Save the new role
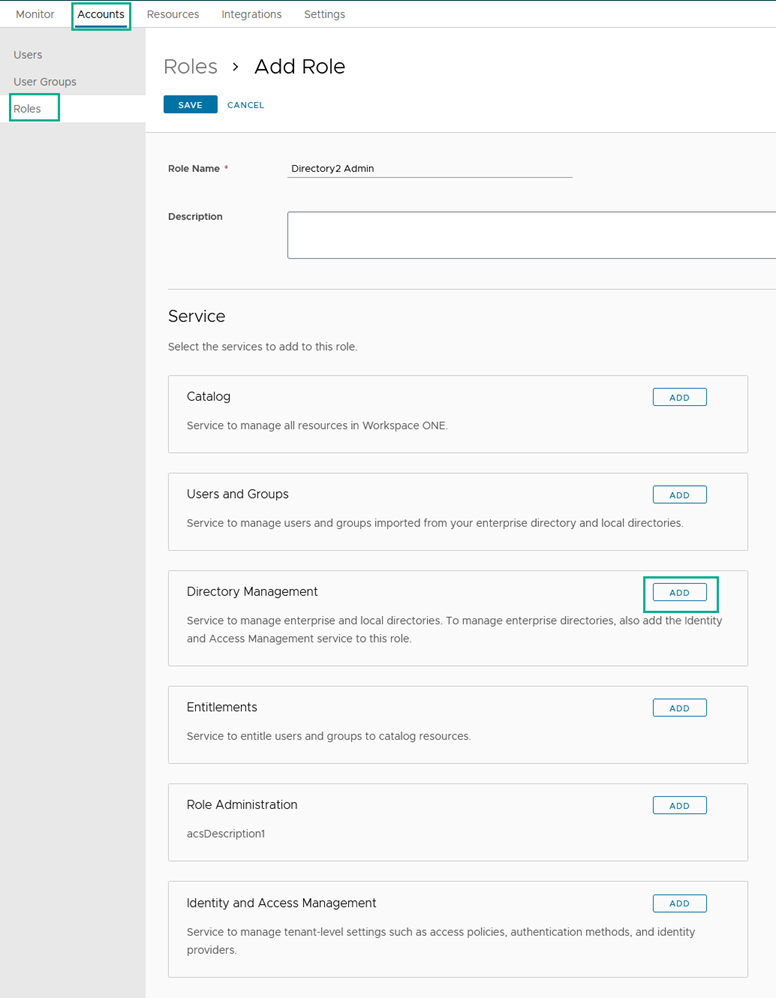 tap(190, 104)
